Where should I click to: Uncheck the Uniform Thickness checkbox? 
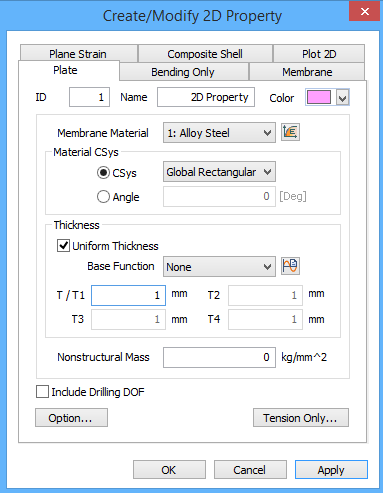[x=63, y=246]
